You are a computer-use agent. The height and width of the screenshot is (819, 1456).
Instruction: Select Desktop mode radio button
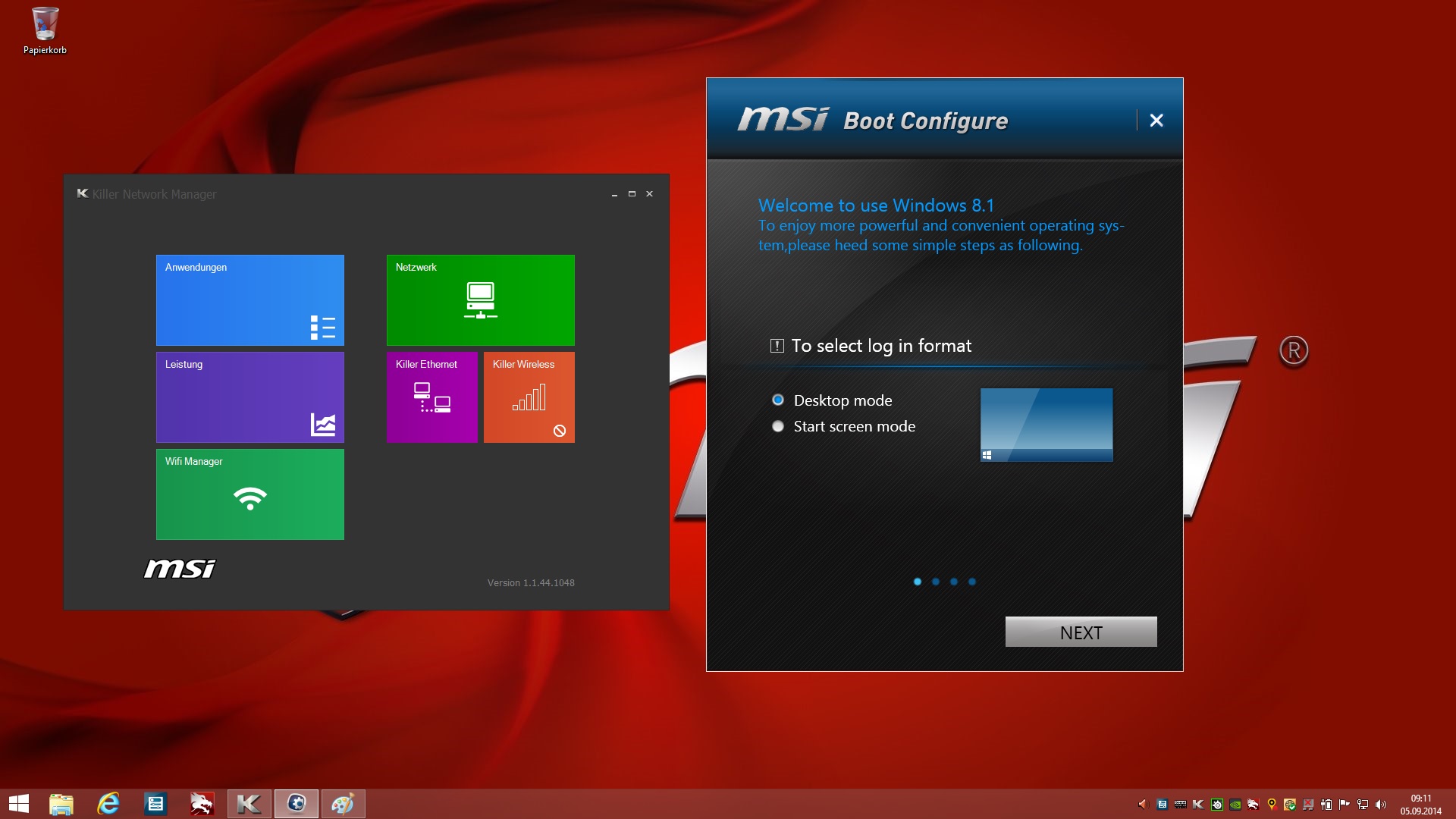click(x=778, y=400)
